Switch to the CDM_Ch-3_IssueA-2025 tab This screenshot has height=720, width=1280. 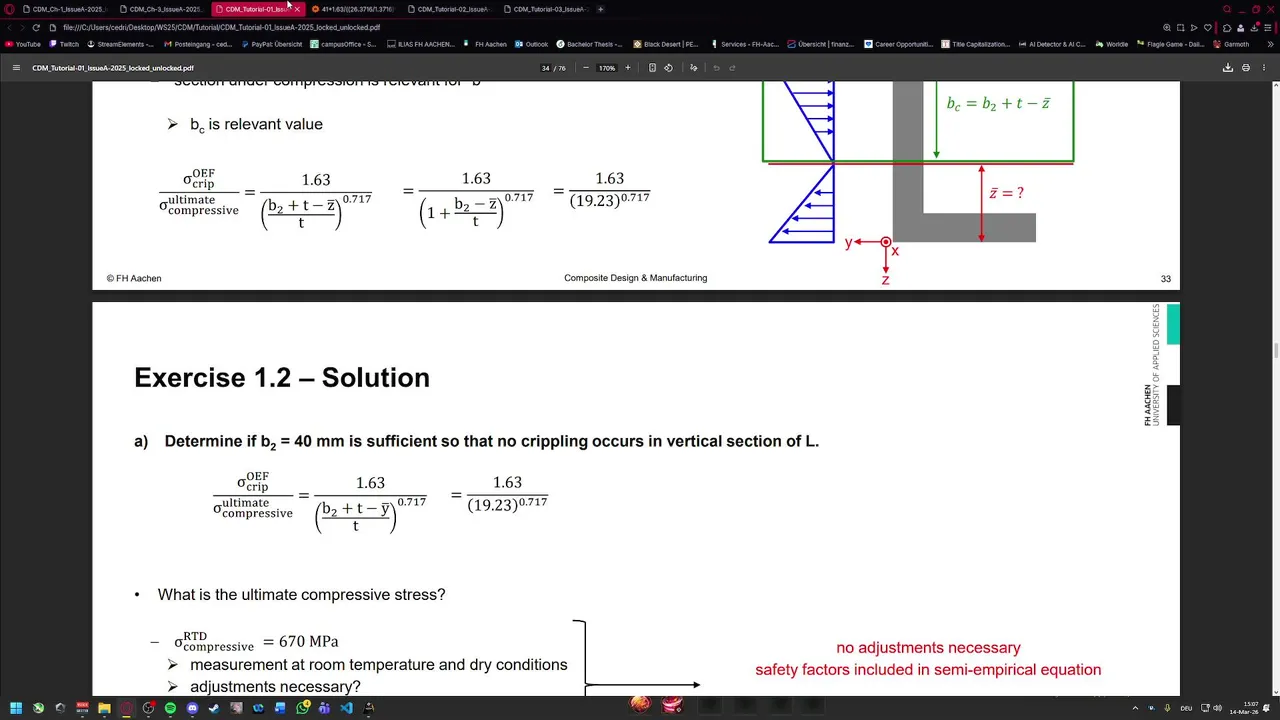pyautogui.click(x=160, y=9)
